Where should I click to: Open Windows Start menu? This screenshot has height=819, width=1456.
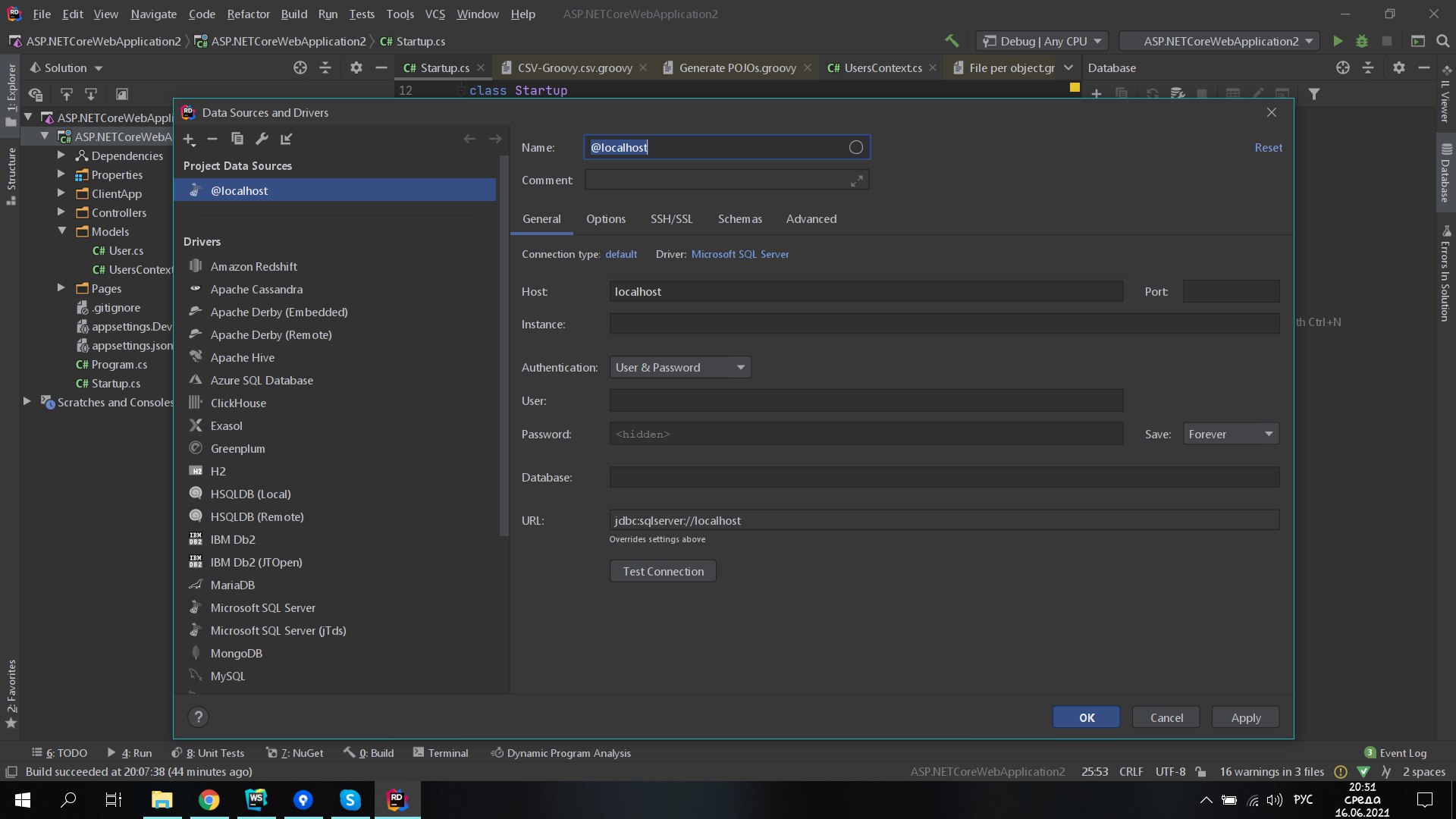(x=23, y=800)
